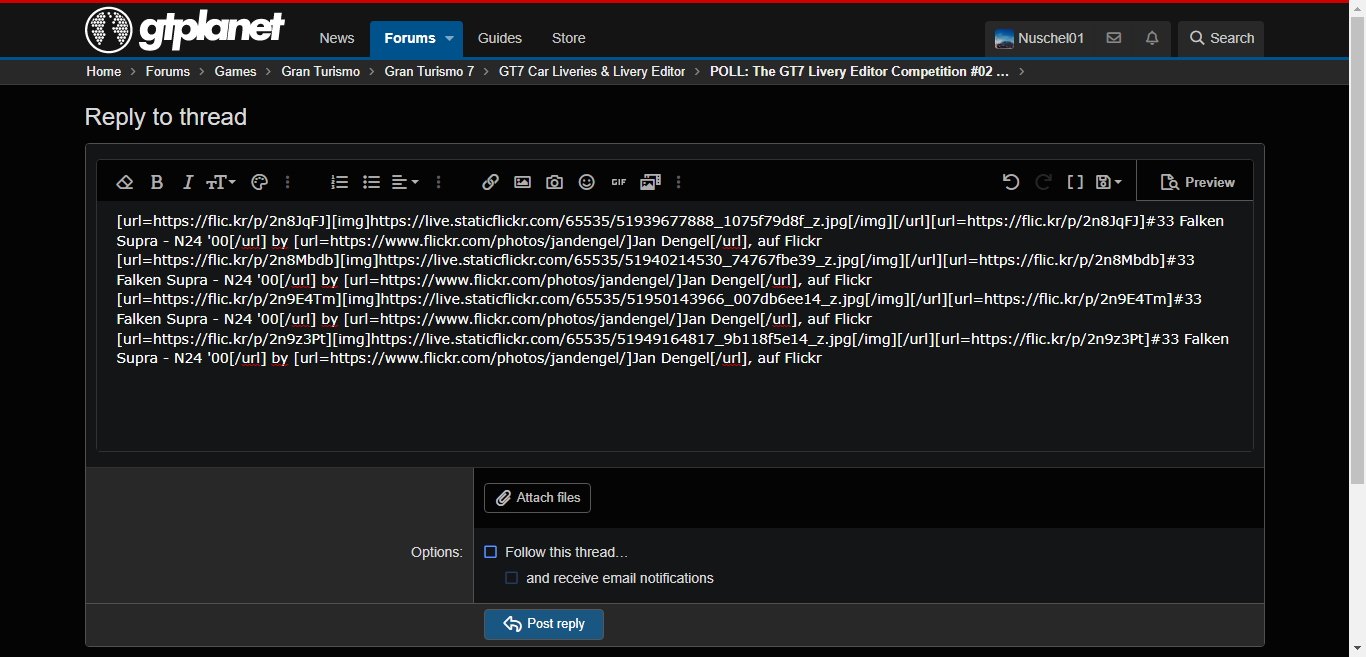Check and receive email notifications

click(511, 578)
